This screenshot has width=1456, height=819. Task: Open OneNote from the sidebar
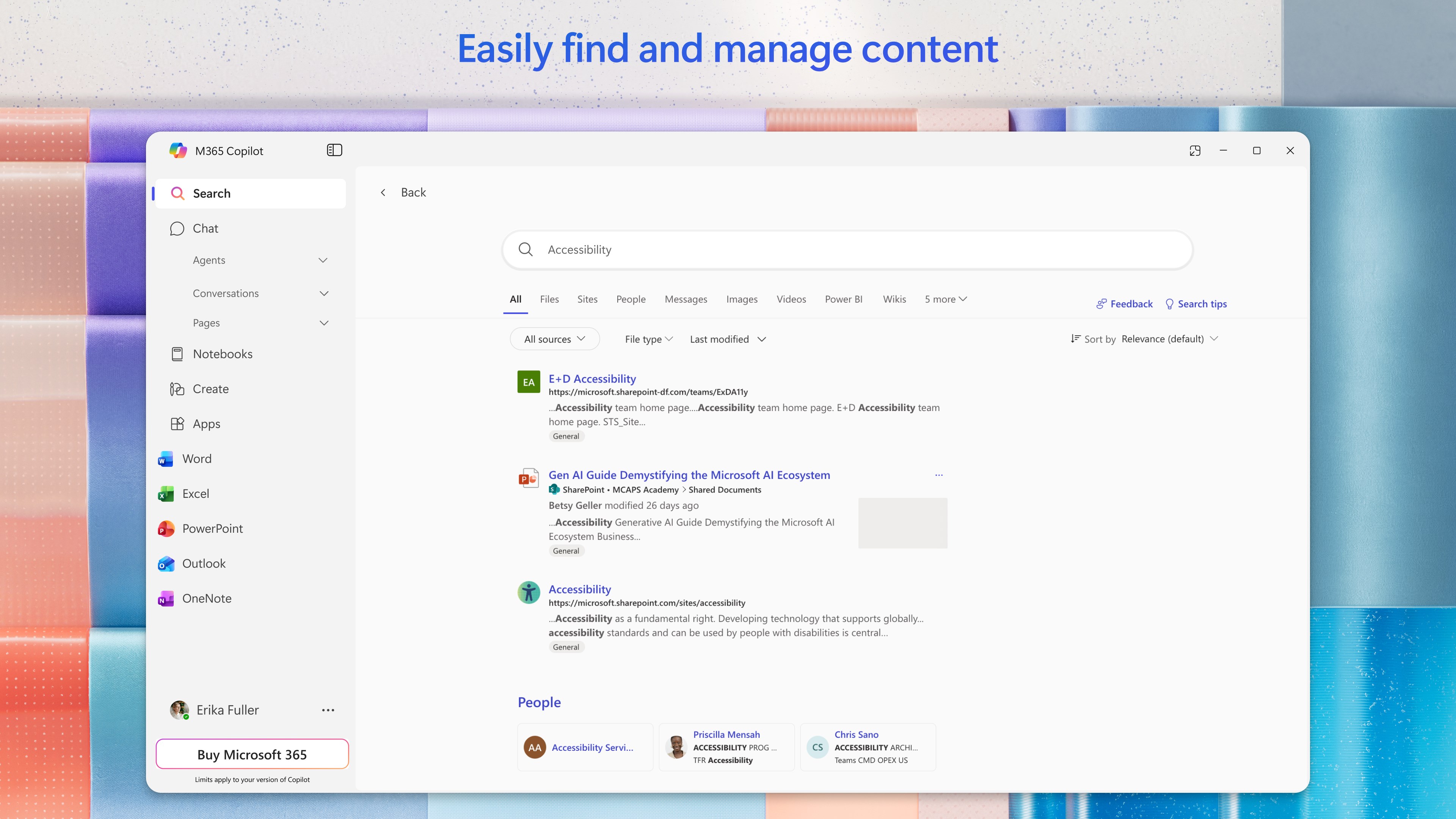[207, 598]
